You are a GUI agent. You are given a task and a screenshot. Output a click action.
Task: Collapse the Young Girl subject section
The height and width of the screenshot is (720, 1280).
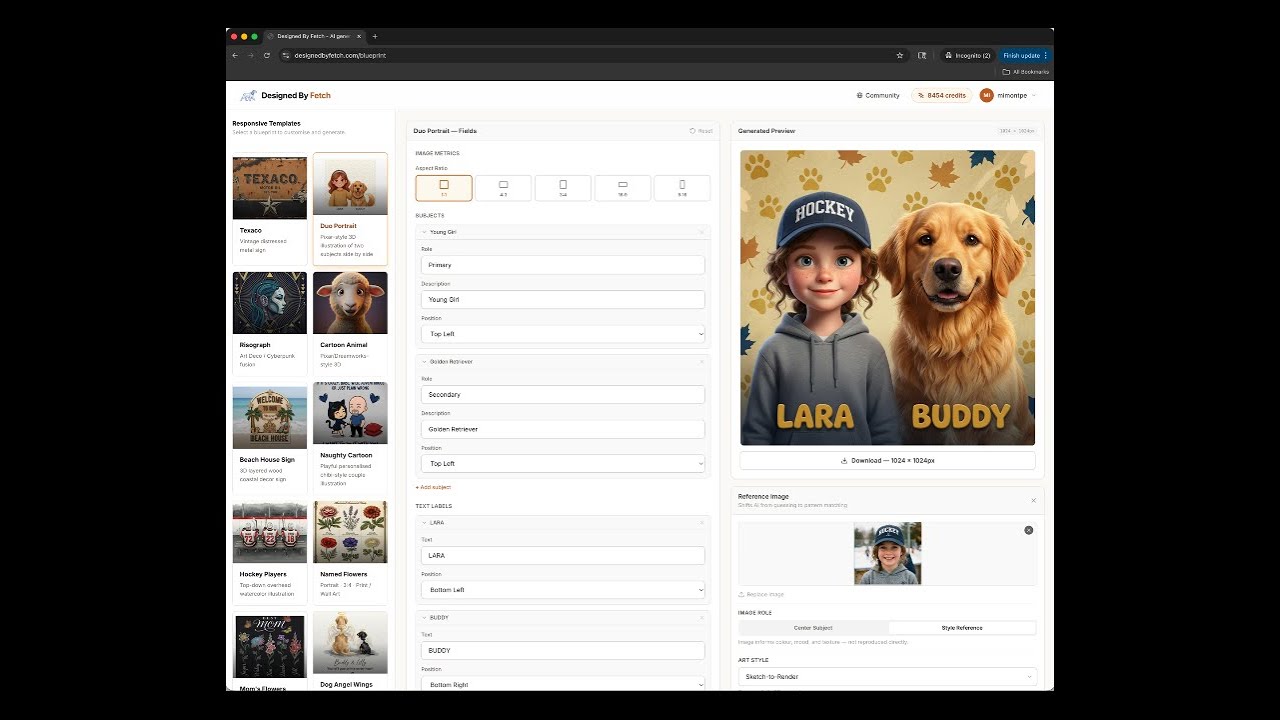(424, 232)
